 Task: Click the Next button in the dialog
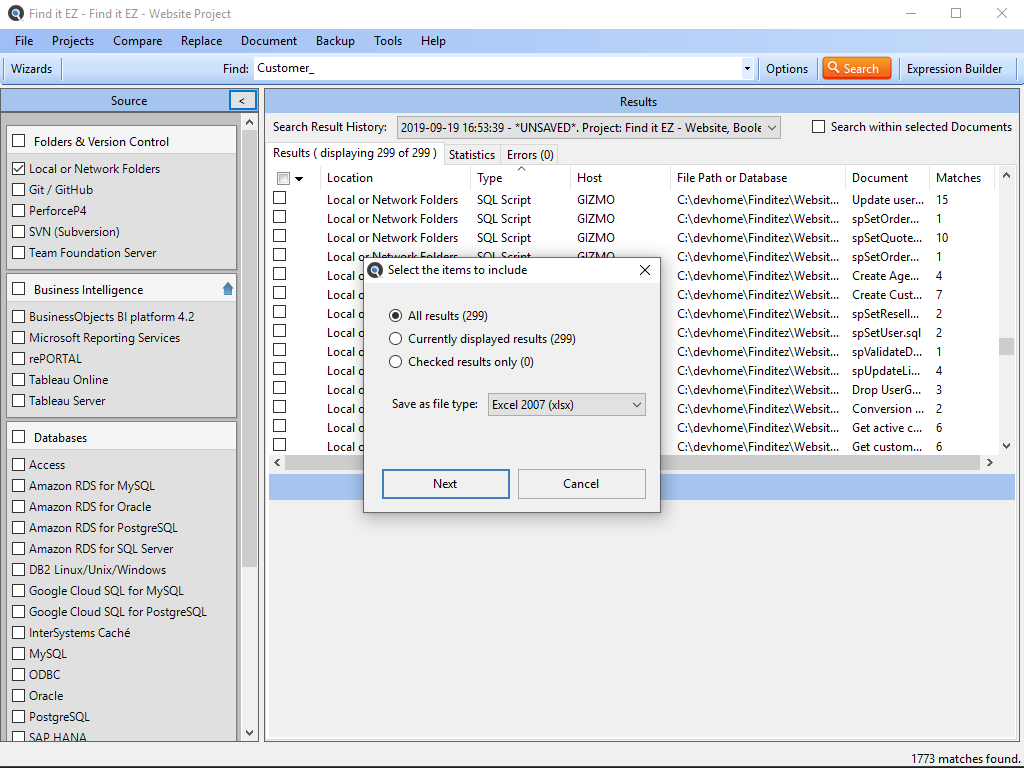click(x=445, y=484)
